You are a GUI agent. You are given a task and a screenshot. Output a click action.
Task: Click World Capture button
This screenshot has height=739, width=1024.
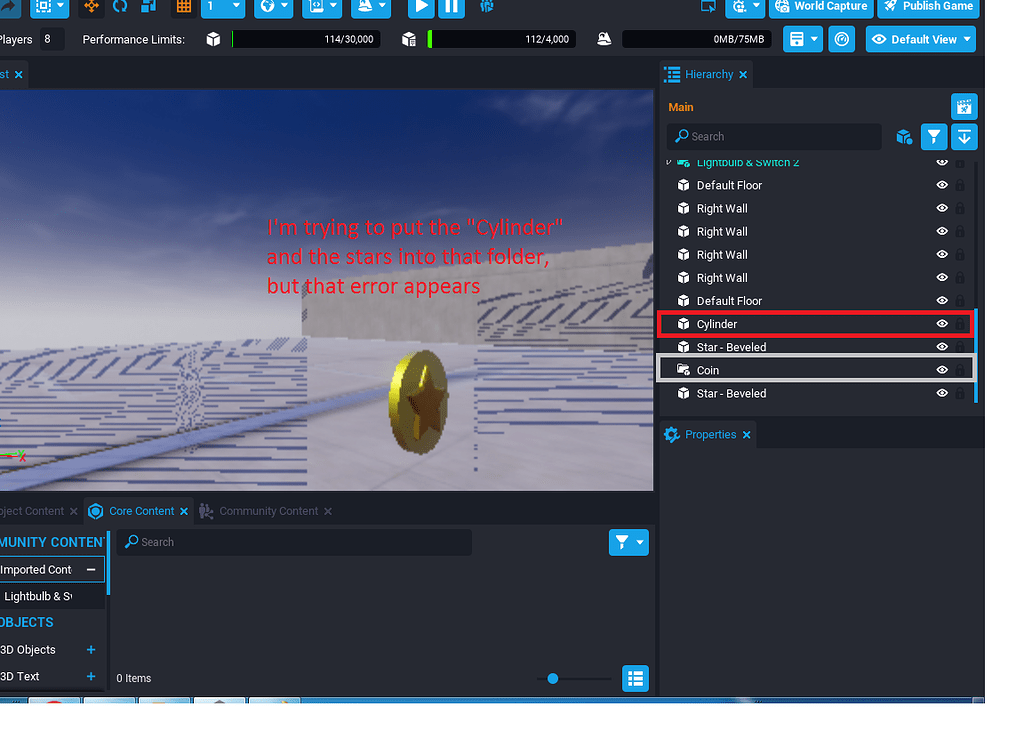tap(822, 7)
